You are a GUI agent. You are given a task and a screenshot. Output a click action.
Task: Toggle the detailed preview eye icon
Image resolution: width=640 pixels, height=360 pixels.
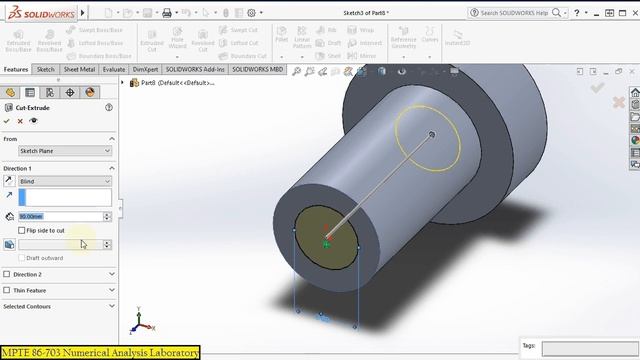click(x=33, y=121)
